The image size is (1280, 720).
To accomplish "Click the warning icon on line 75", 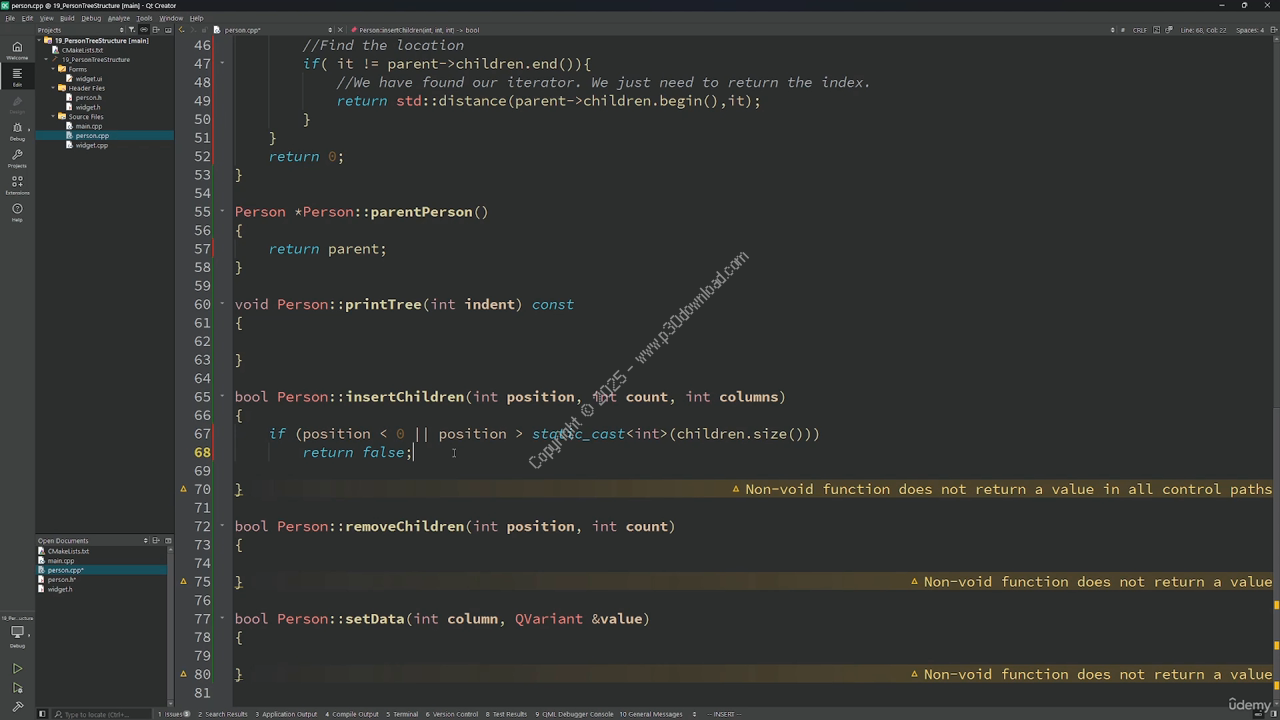I will point(183,582).
